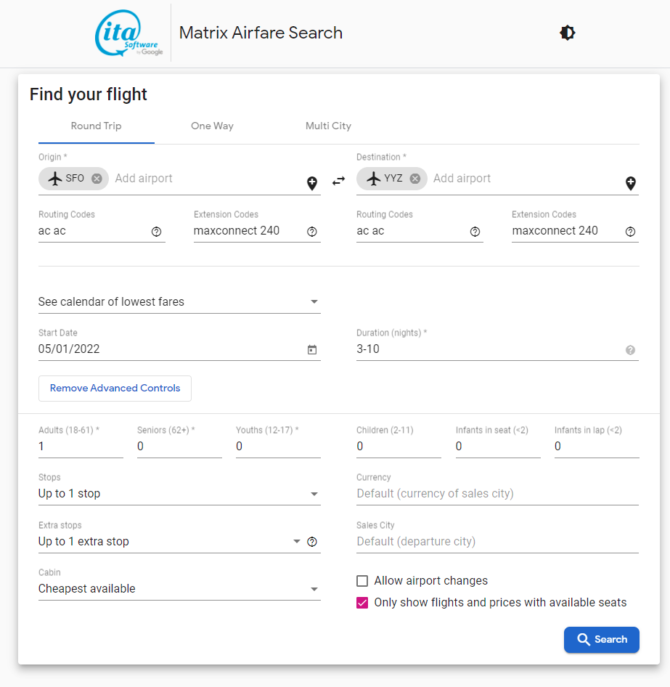This screenshot has height=687, width=670.
Task: Open the Start Date calendar picker icon
Action: [312, 350]
